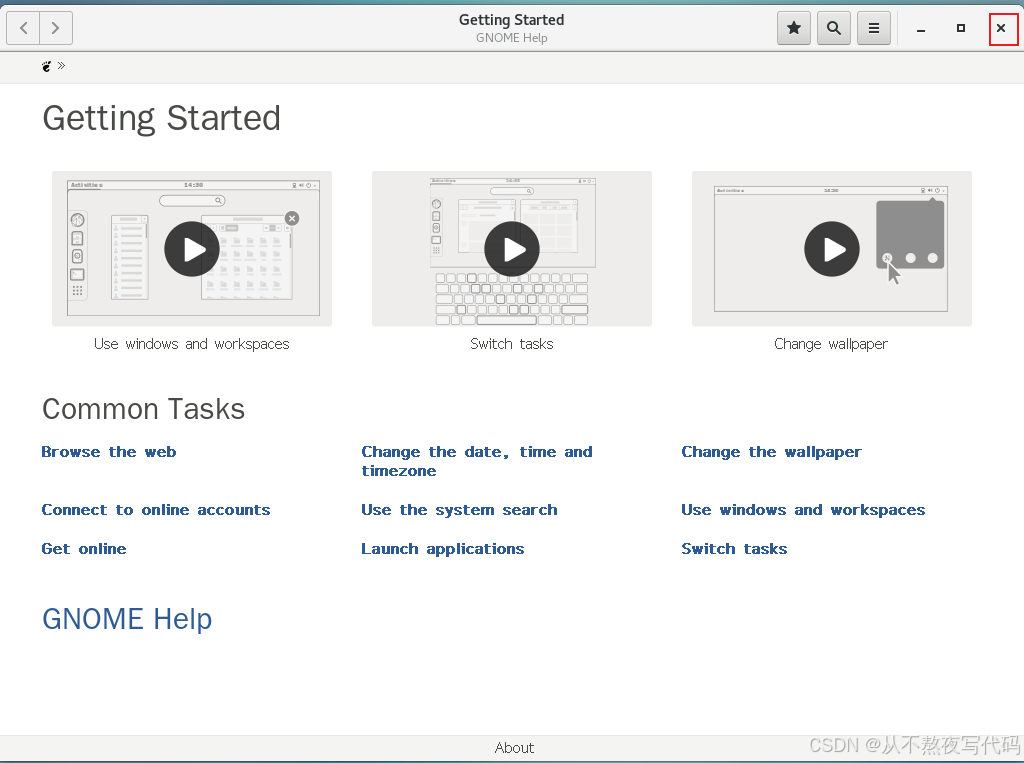Open bookmarks with the star icon
This screenshot has width=1024, height=763.
pos(793,28)
